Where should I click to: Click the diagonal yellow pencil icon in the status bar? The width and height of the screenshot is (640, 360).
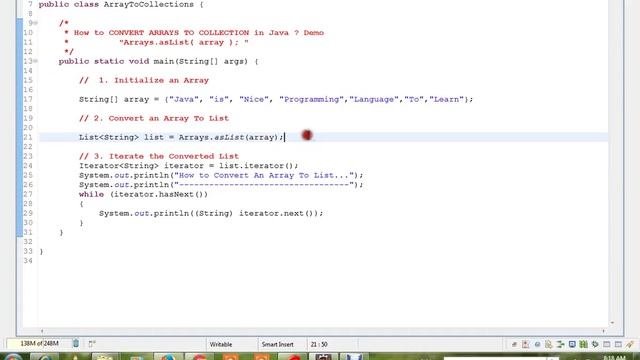(630, 344)
